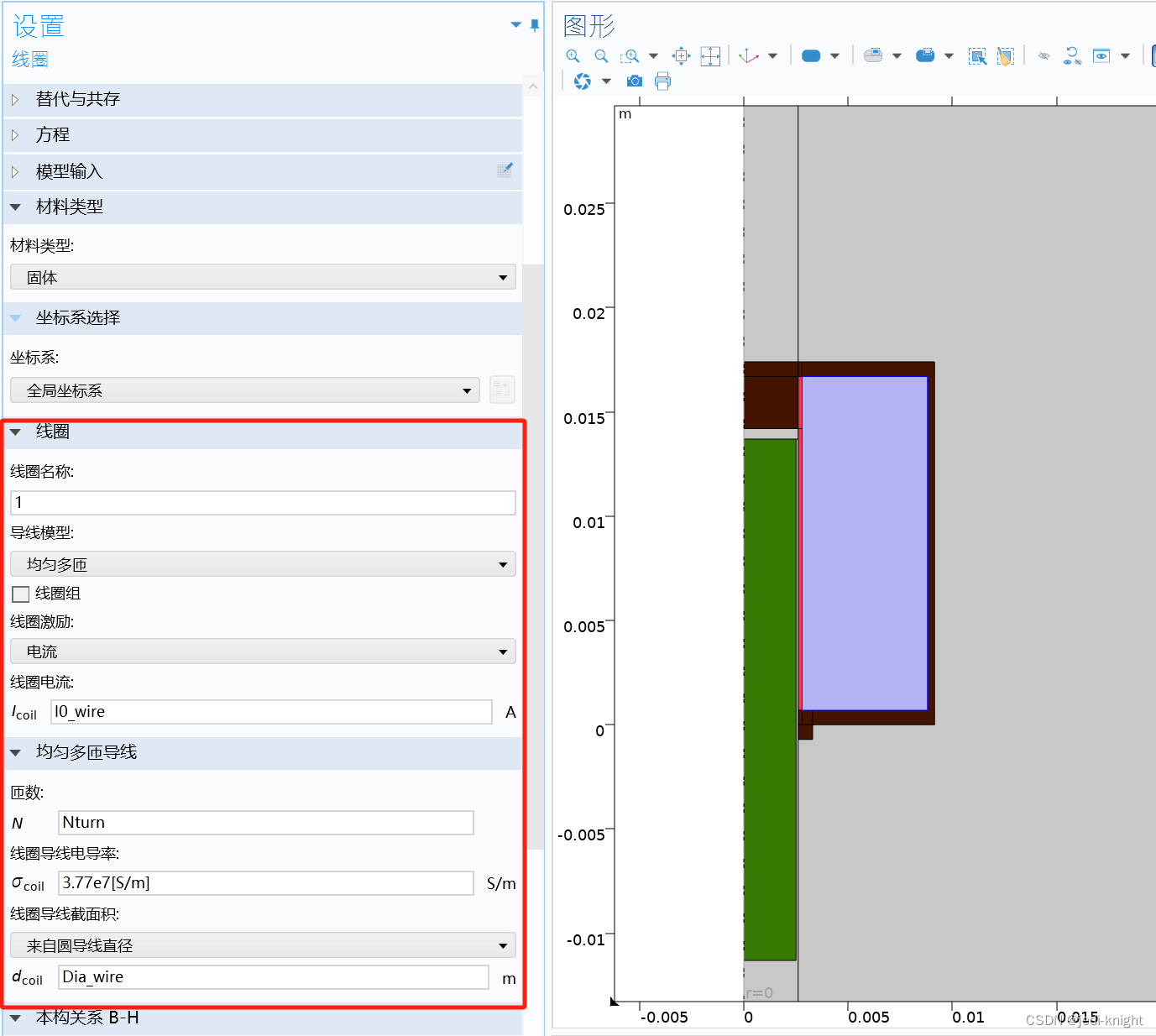This screenshot has width=1156, height=1036.
Task: Click the aperture image snapshot settings icon
Action: point(583,81)
